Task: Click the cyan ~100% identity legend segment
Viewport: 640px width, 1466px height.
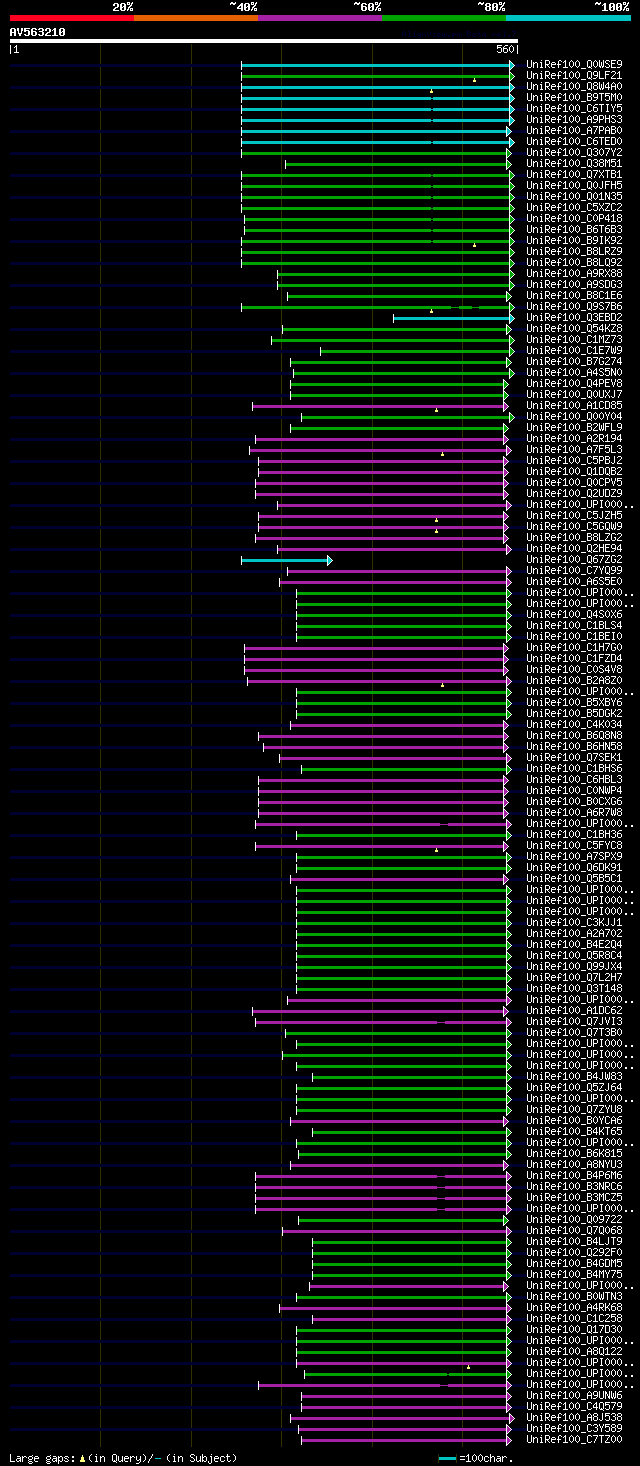Action: click(x=568, y=18)
